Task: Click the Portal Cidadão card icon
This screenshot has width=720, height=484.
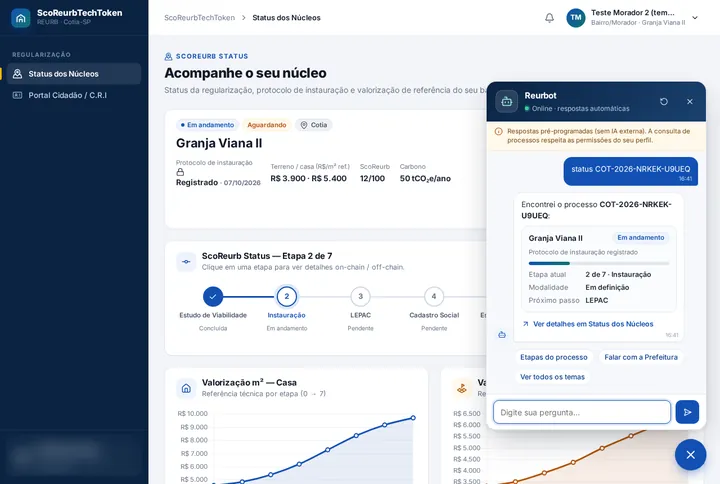Action: (x=17, y=95)
